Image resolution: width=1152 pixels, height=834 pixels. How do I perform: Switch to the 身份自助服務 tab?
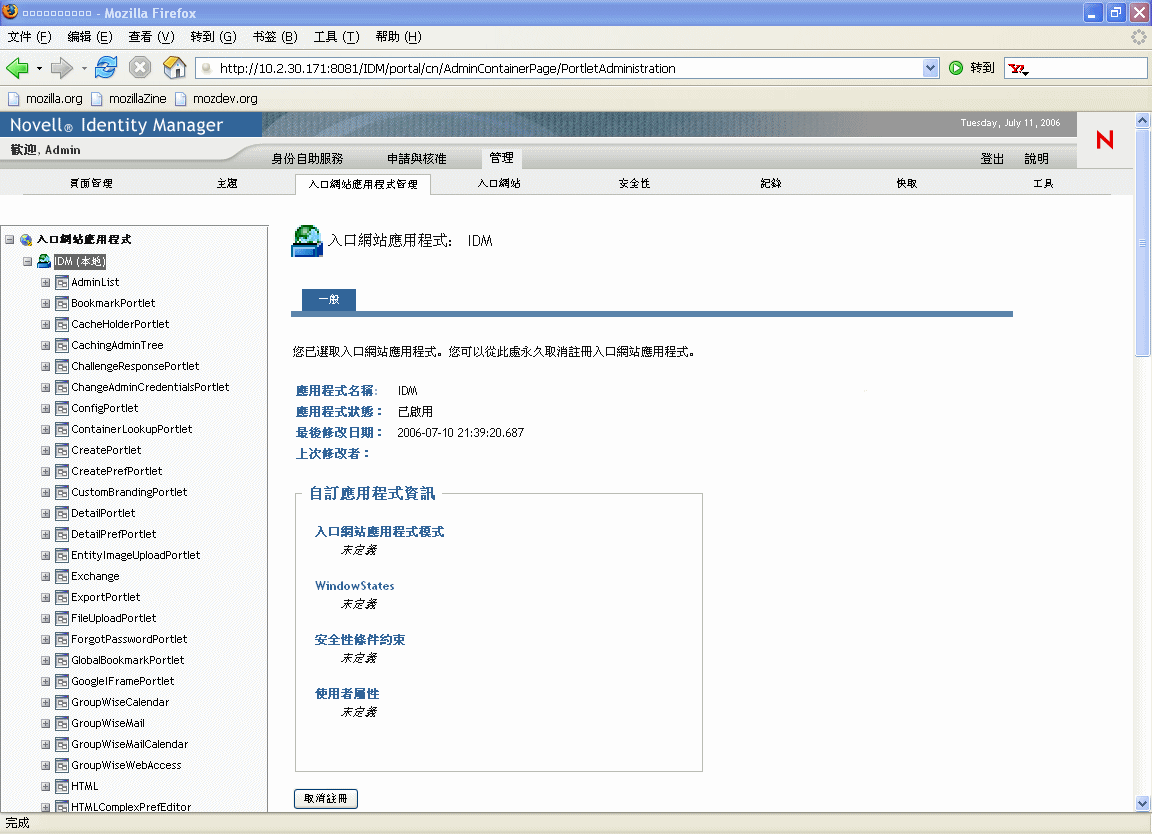coord(307,159)
